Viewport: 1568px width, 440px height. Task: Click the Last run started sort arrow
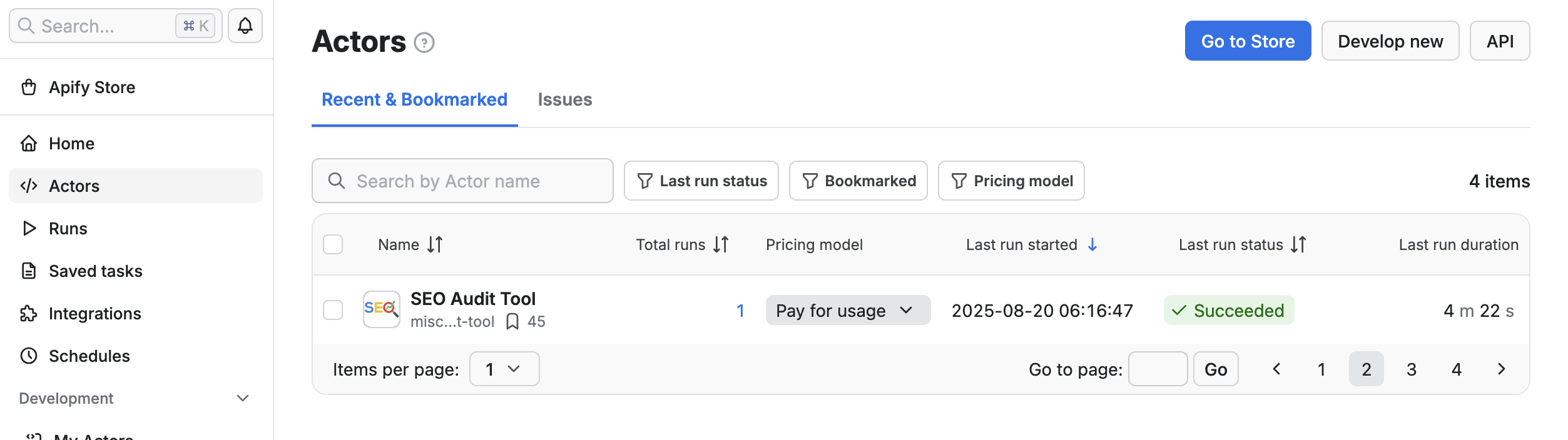click(1092, 244)
